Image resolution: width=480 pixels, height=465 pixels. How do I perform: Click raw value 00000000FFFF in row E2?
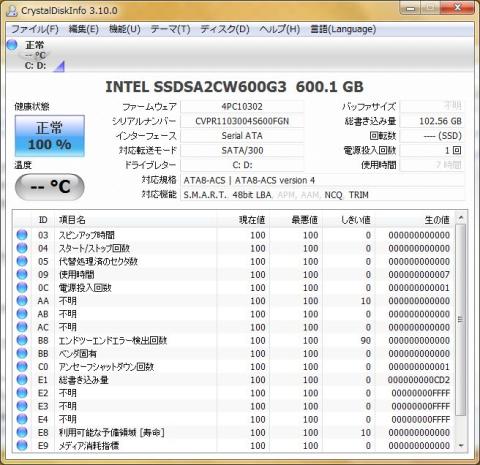tap(421, 393)
